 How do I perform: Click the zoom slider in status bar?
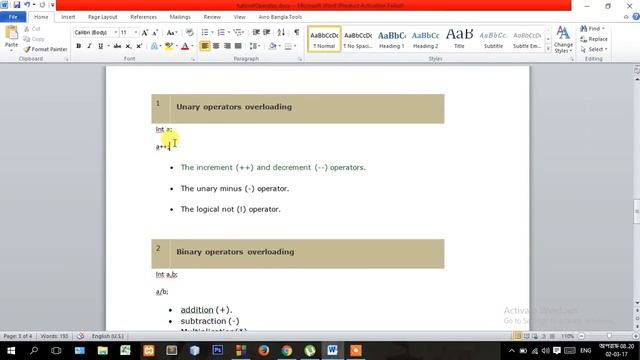tap(608, 336)
